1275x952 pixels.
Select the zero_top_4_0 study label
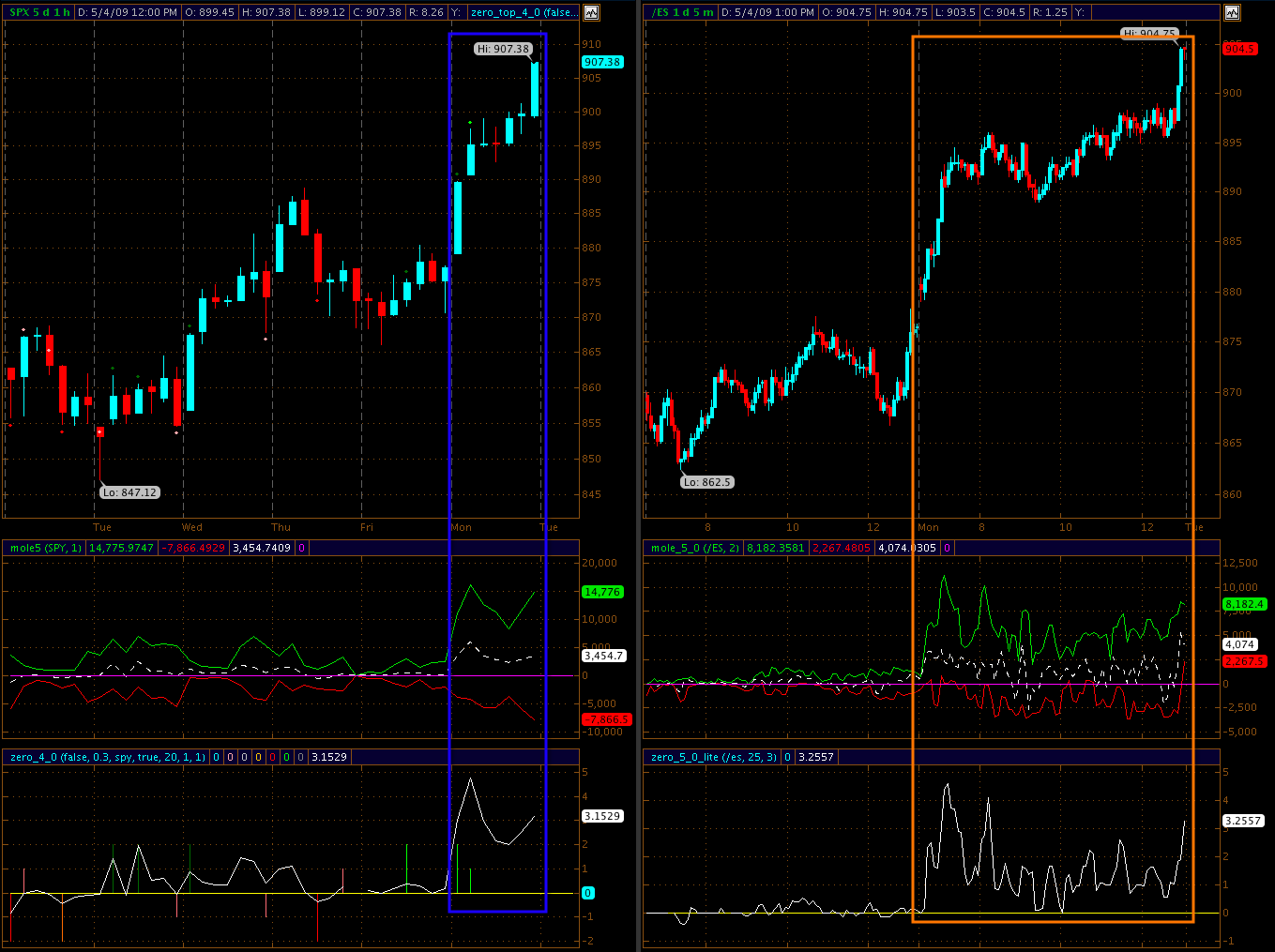(524, 12)
